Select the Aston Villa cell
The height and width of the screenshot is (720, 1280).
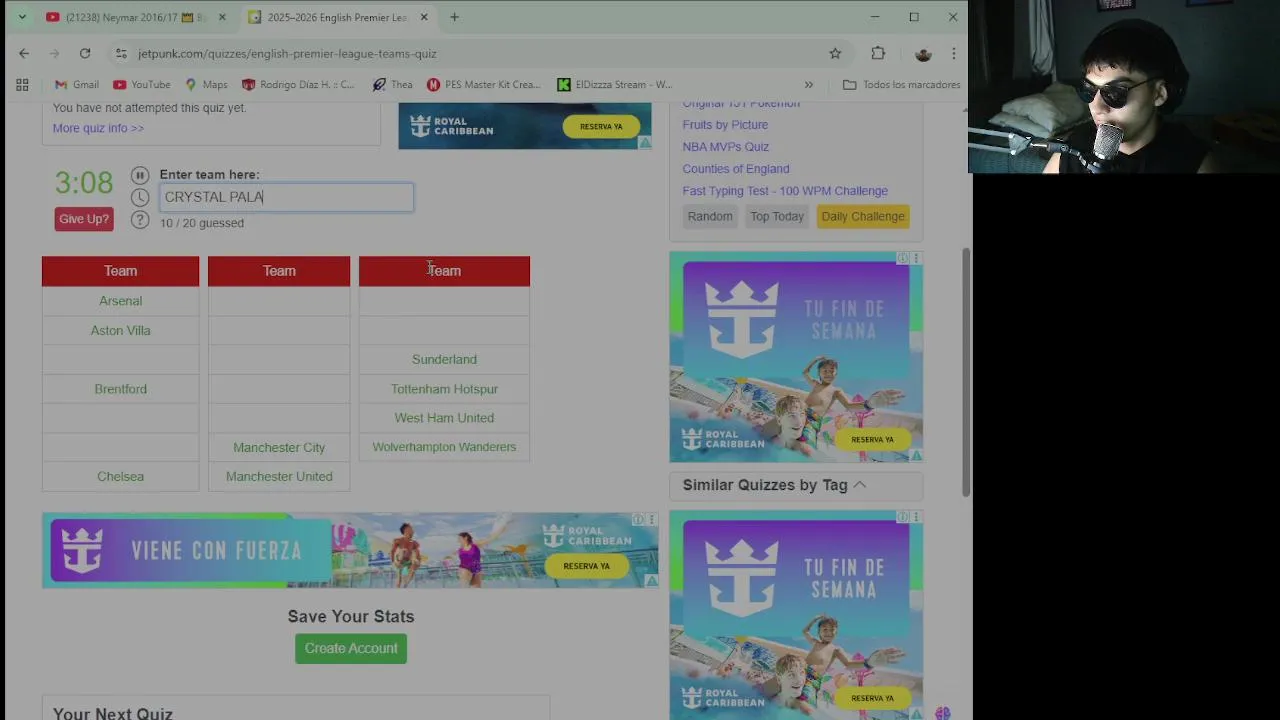[x=120, y=330]
